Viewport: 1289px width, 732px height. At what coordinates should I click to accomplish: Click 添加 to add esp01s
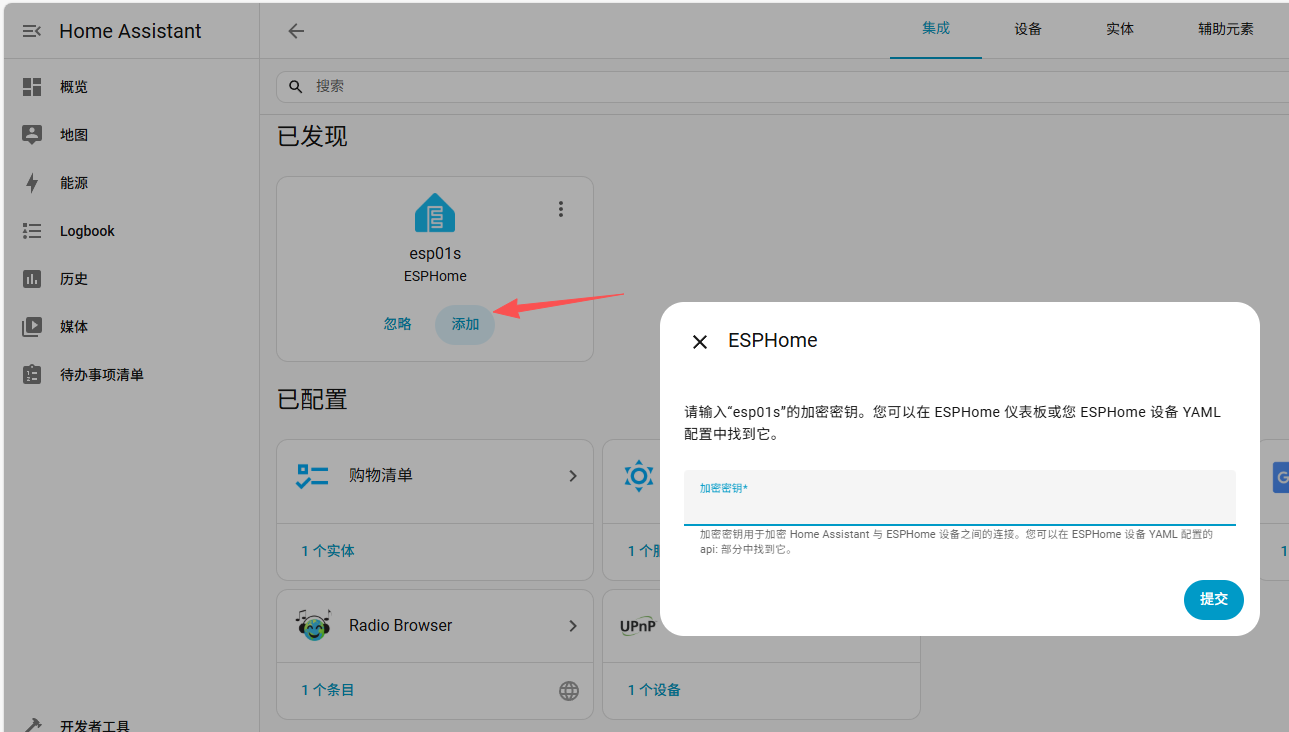[465, 324]
